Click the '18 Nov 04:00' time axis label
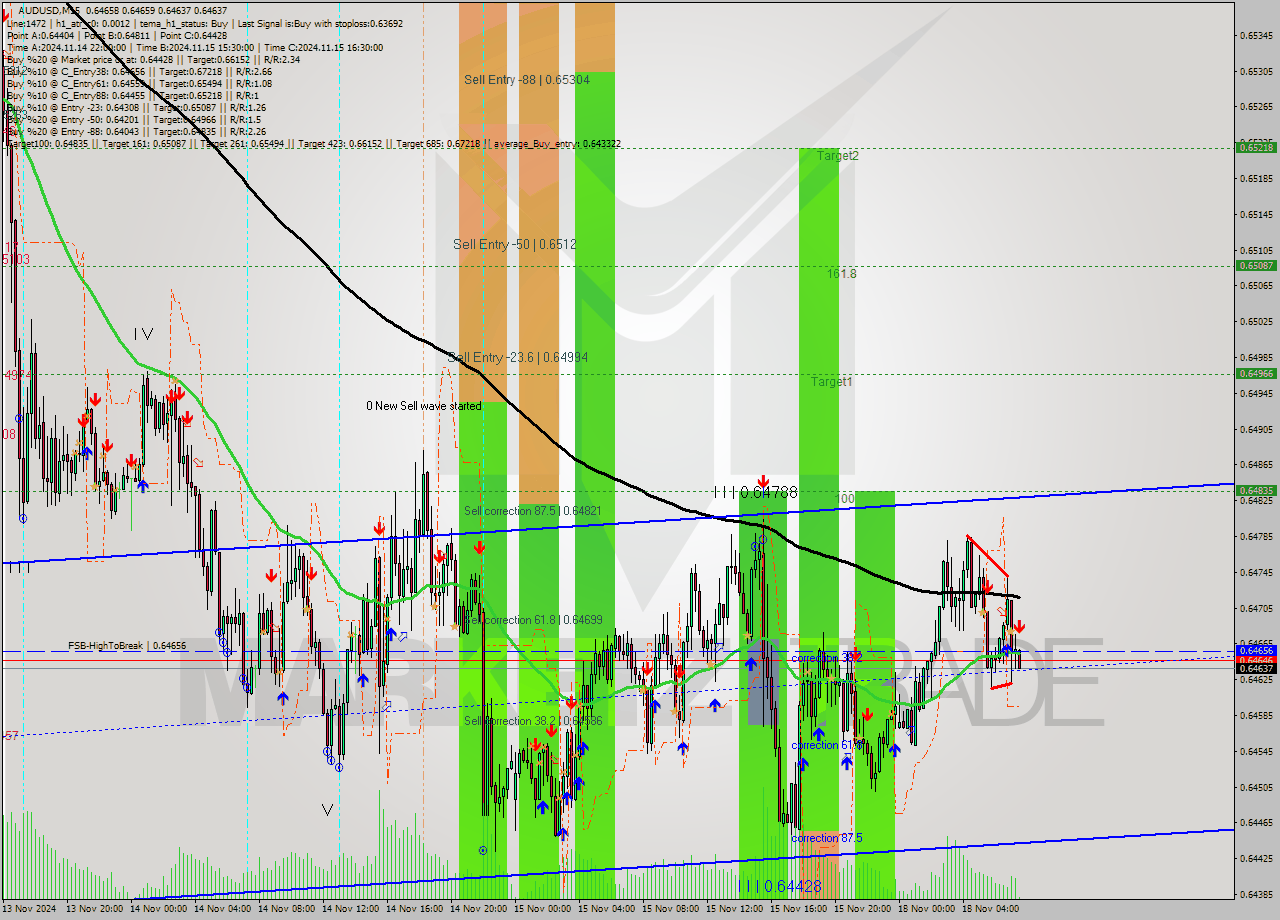 (x=992, y=909)
